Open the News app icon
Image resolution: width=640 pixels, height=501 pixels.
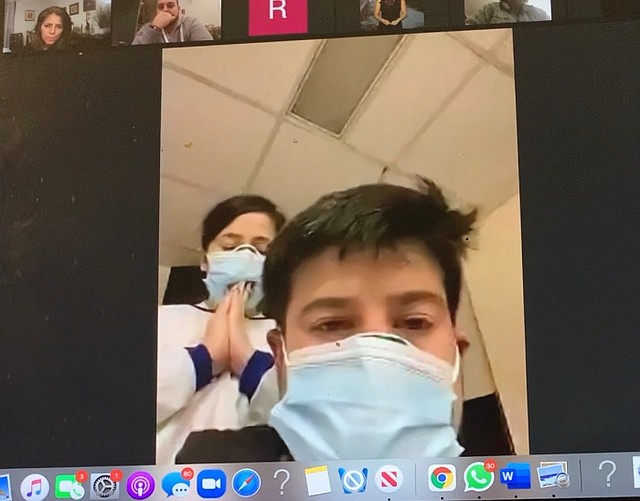pos(389,479)
